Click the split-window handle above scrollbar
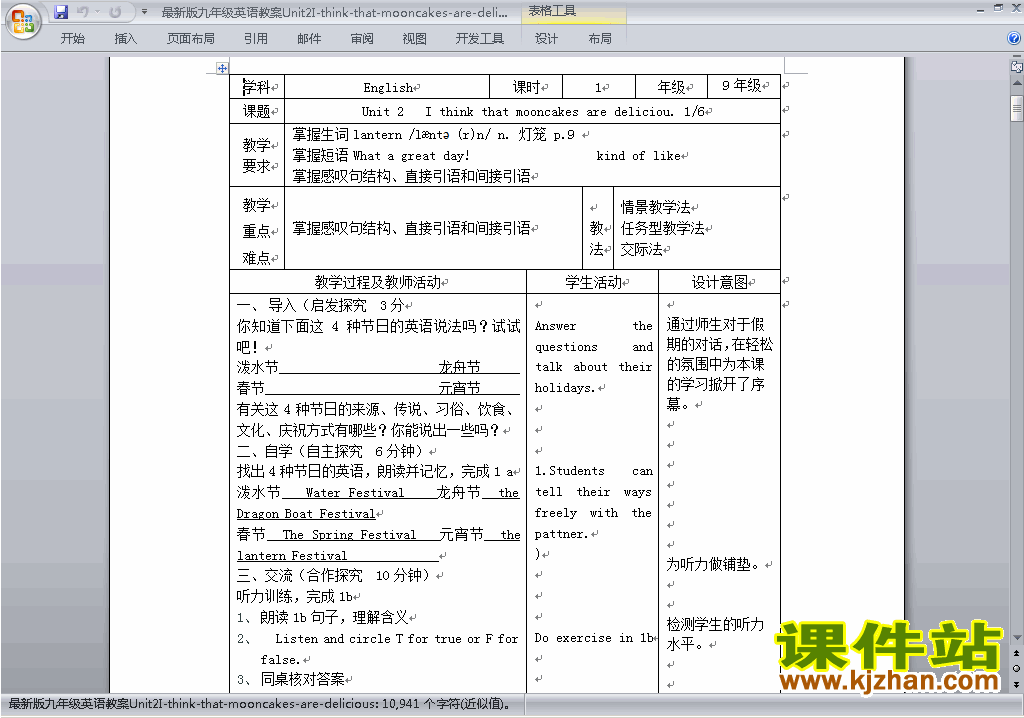Screen dimensions: 1024x718 click(x=1016, y=56)
